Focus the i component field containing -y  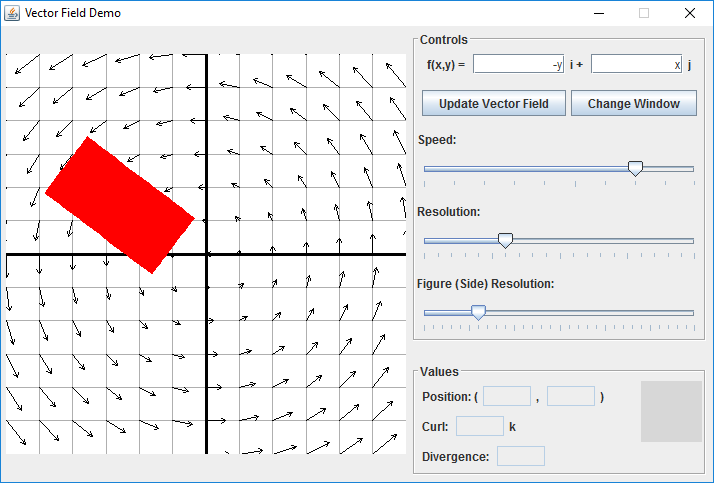(519, 64)
